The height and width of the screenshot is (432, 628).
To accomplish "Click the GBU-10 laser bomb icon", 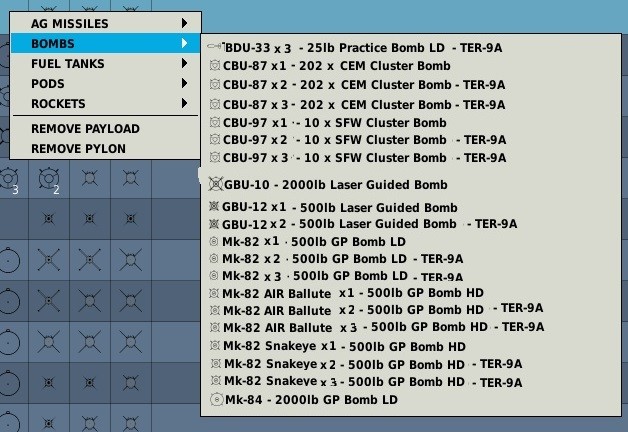I will pos(215,184).
